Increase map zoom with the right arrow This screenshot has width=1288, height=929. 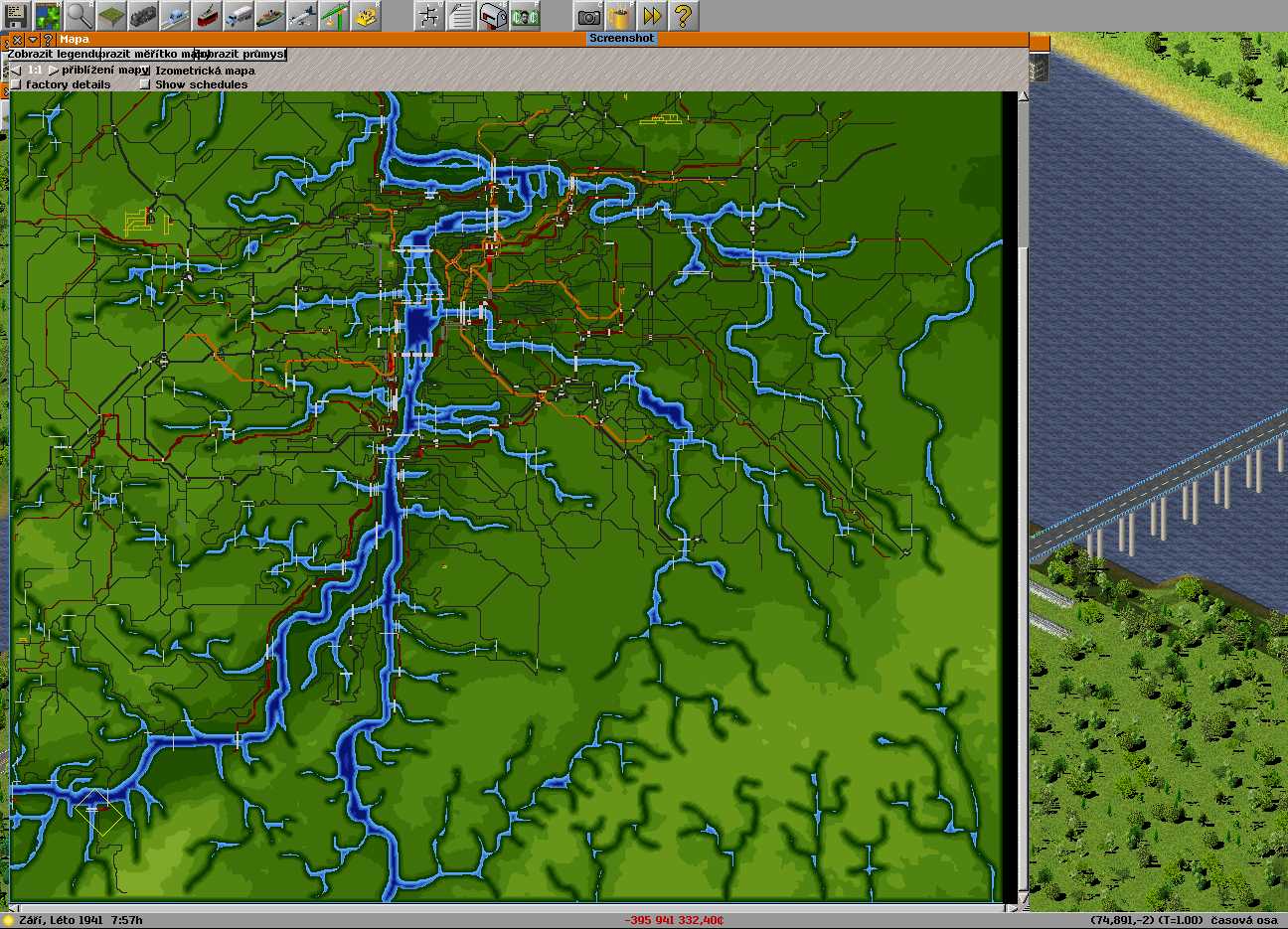53,71
